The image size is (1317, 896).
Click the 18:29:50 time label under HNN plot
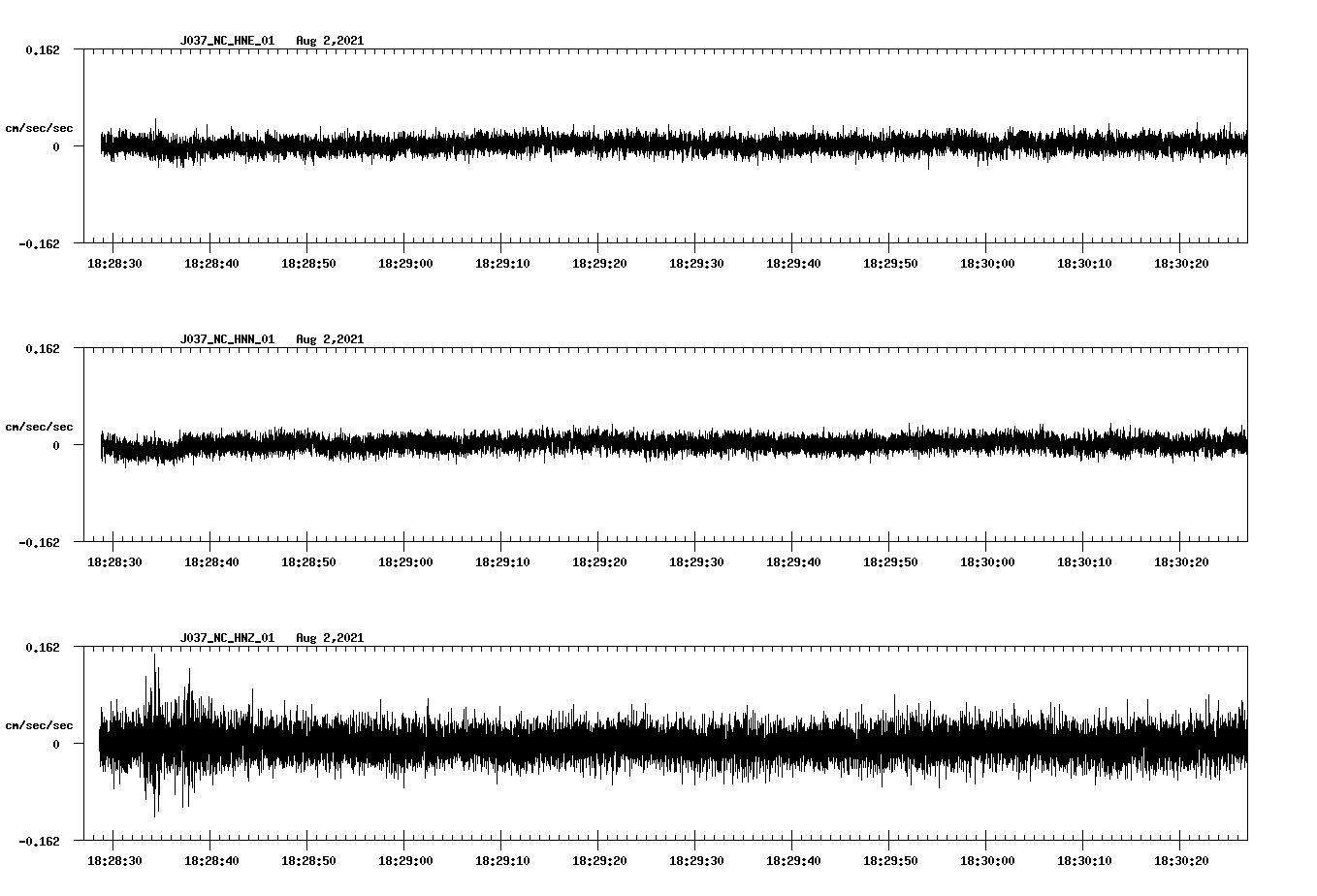click(x=890, y=562)
